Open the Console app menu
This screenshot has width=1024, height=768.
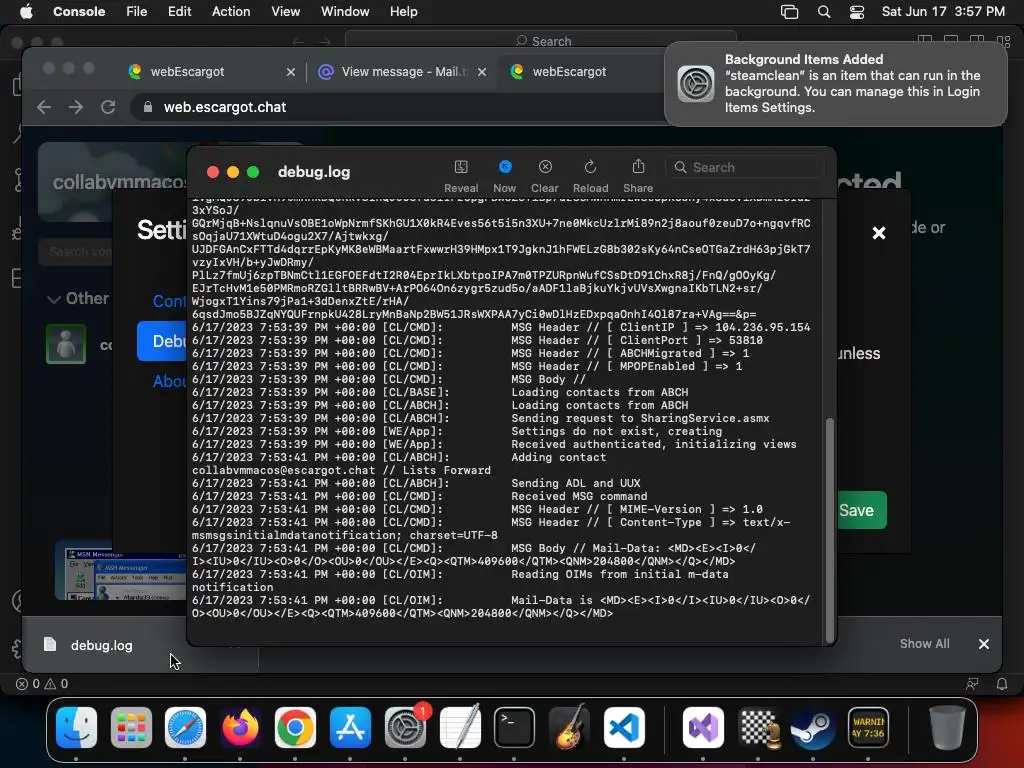pyautogui.click(x=79, y=12)
